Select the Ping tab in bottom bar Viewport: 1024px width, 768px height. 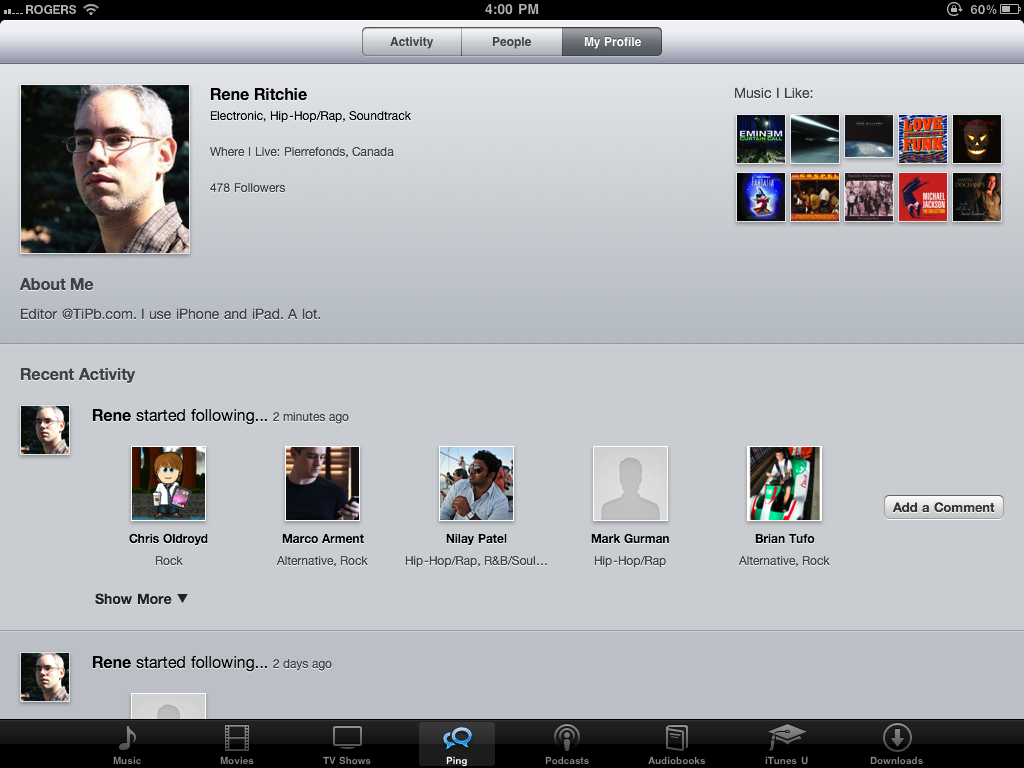pyautogui.click(x=456, y=744)
